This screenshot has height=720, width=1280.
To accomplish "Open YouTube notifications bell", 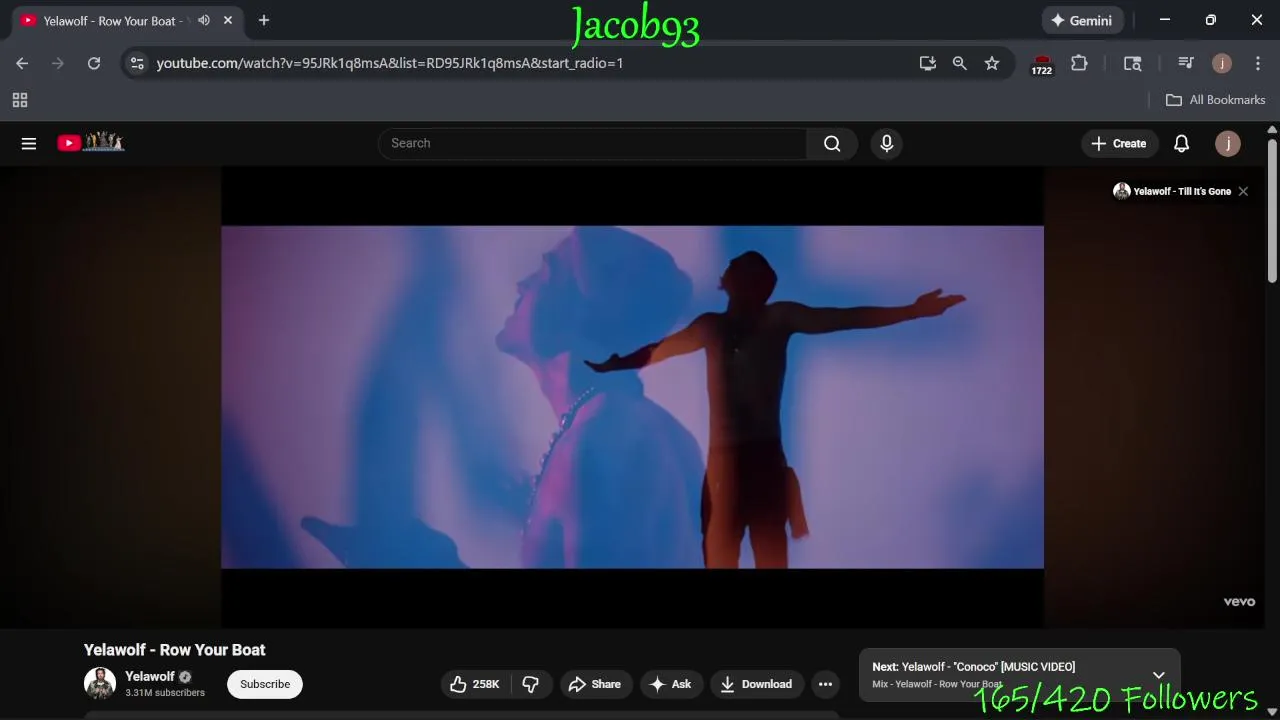I will click(x=1181, y=143).
